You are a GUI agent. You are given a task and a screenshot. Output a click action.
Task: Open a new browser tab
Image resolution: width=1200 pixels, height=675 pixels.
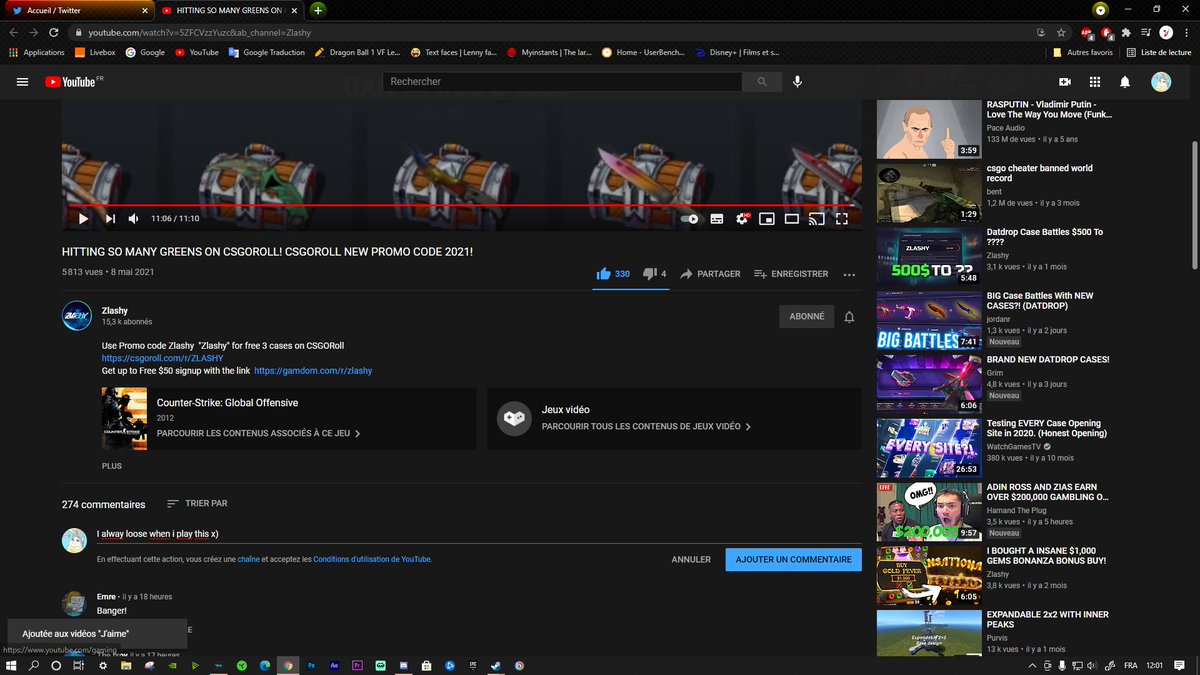318,10
